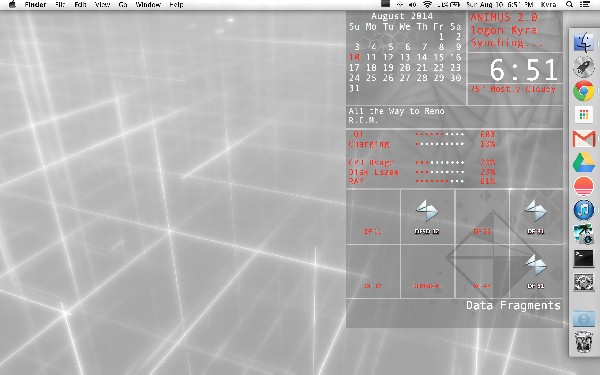Open the Edit menu
Image resolution: width=600 pixels, height=375 pixels.
80,5
